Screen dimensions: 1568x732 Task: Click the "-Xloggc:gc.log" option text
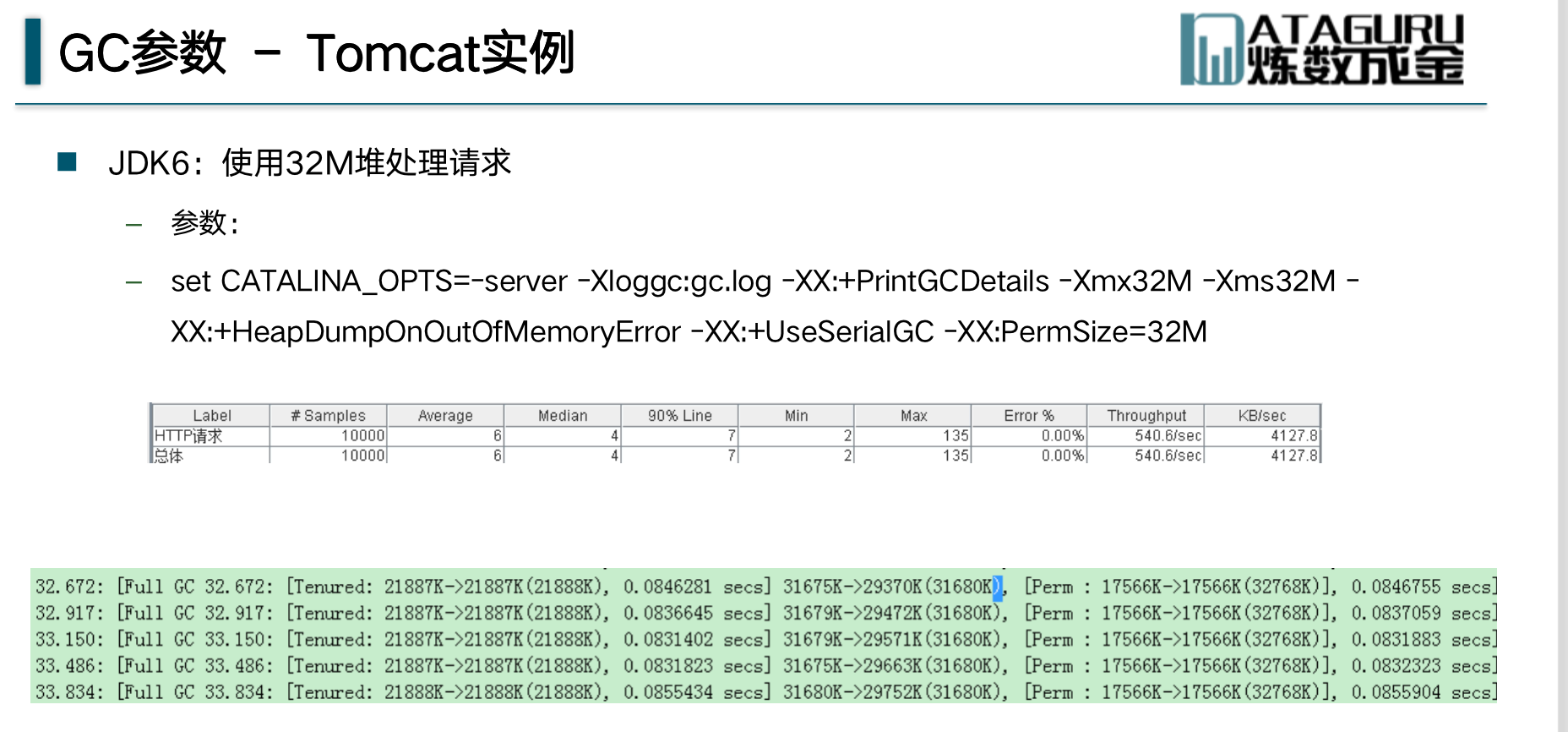[674, 281]
